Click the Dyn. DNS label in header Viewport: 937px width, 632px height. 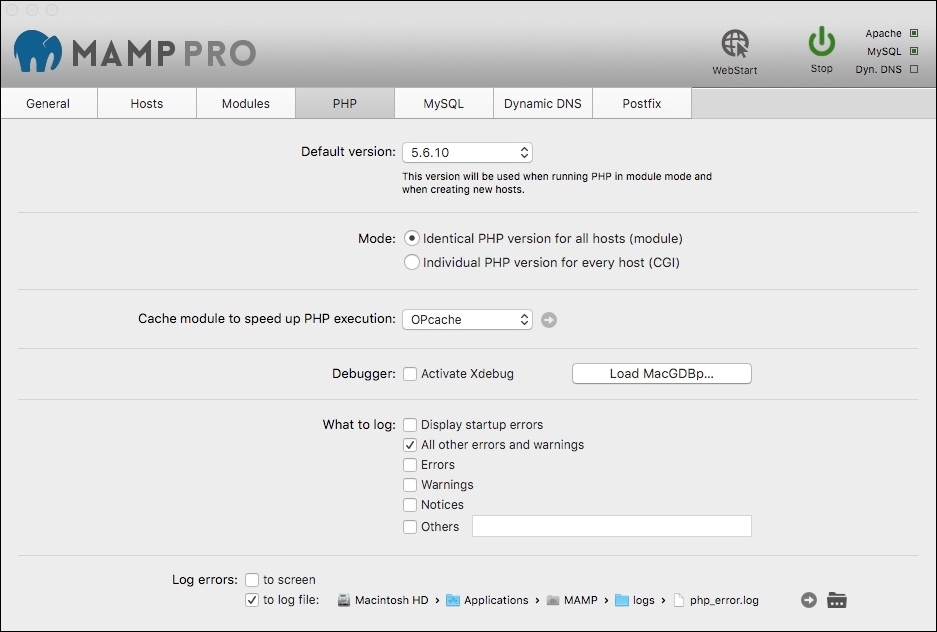[x=878, y=69]
